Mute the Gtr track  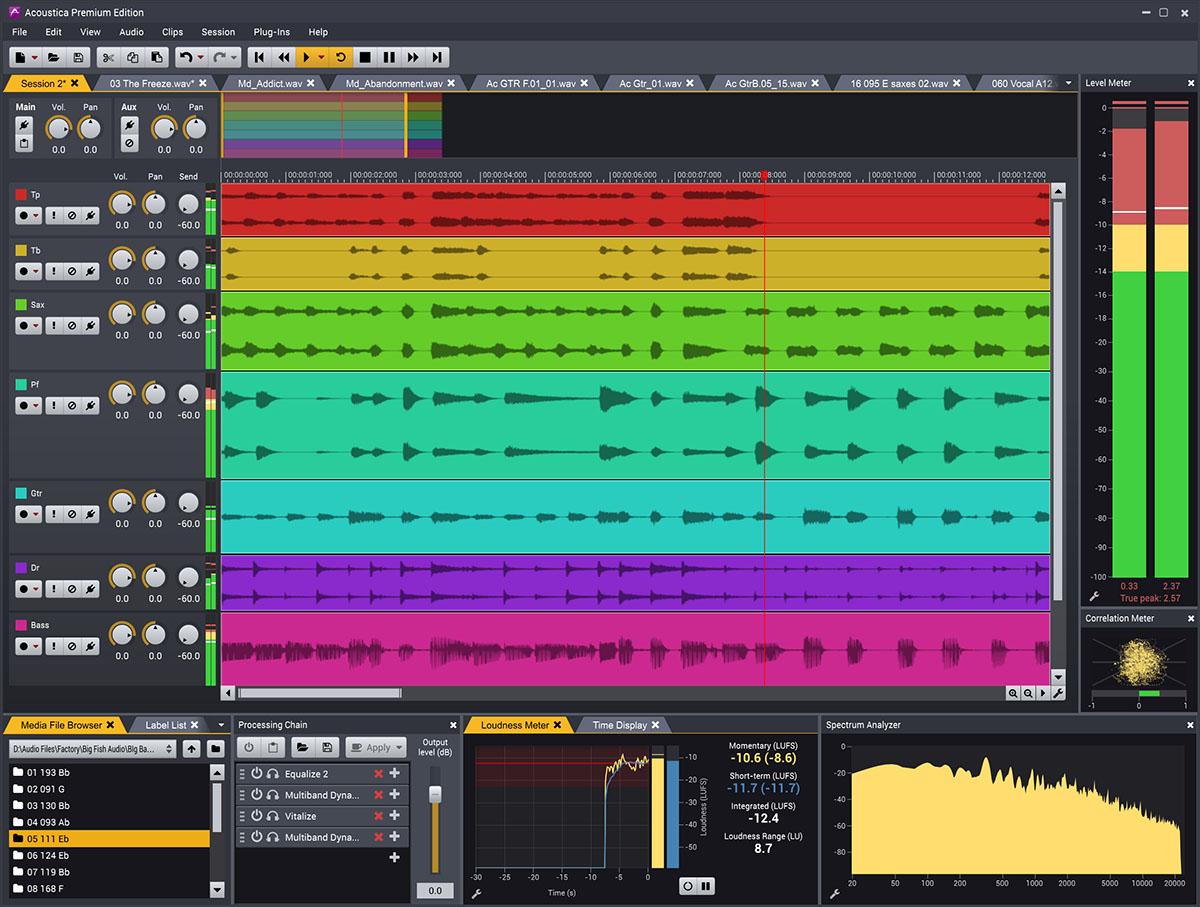72,514
